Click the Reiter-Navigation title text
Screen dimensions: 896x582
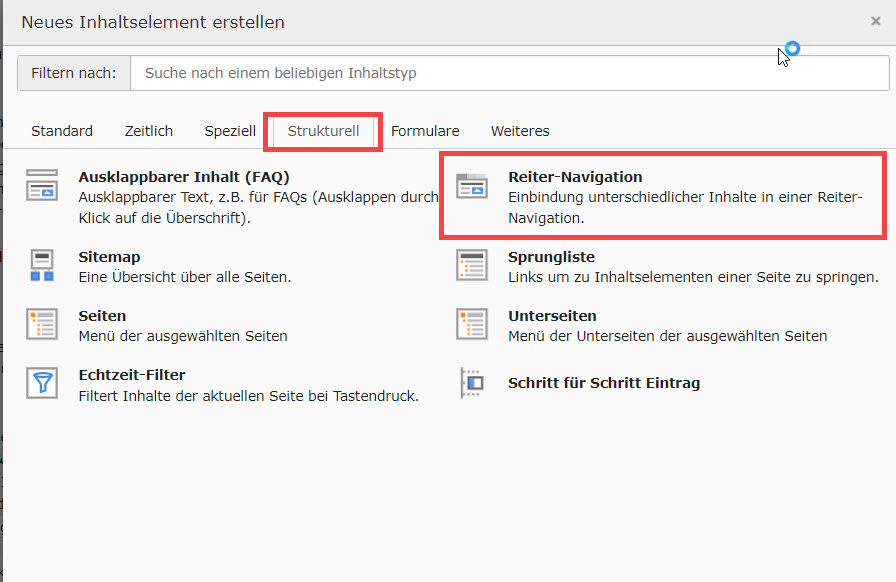click(575, 177)
